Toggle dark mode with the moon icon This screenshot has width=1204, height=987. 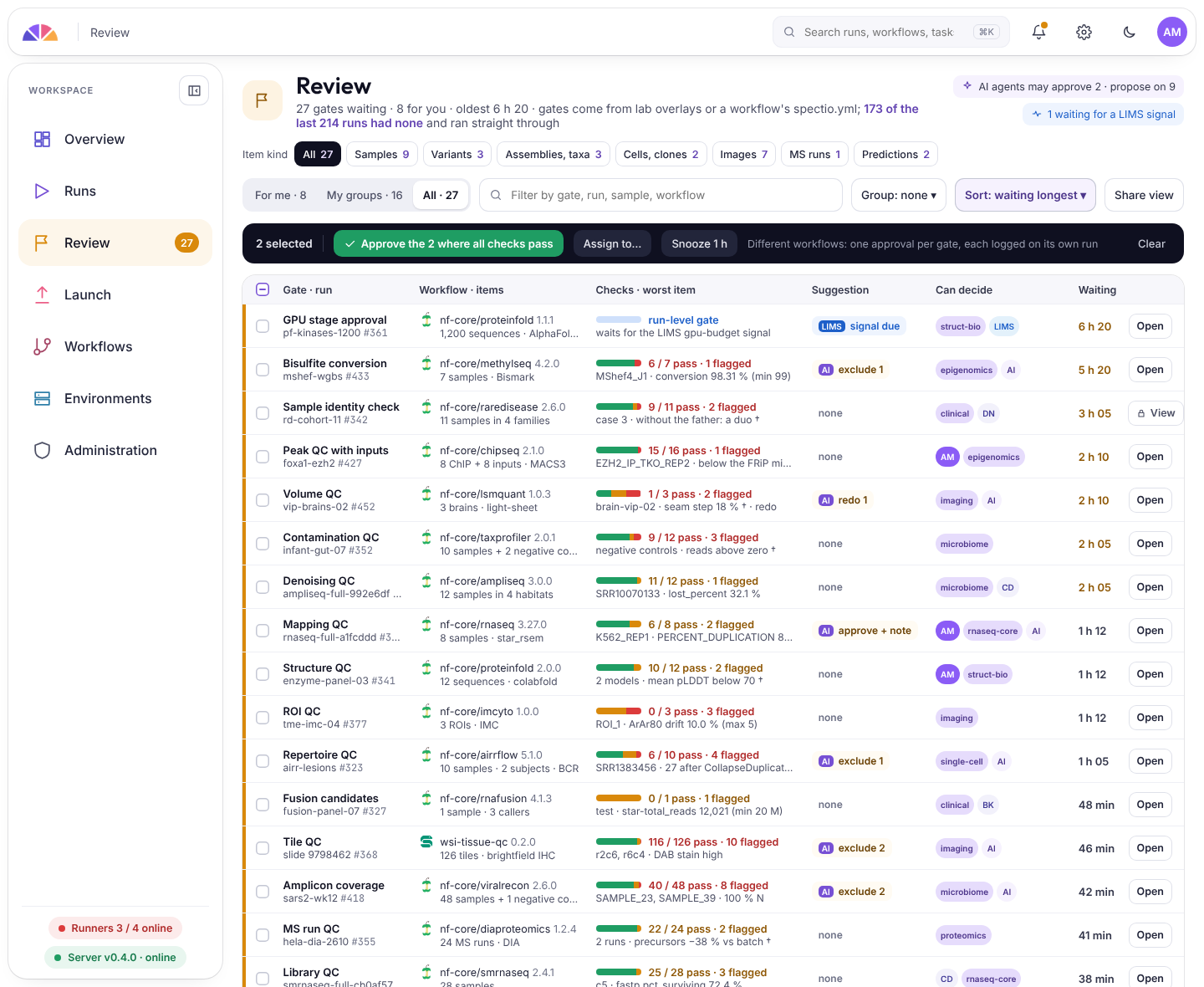pyautogui.click(x=1129, y=32)
